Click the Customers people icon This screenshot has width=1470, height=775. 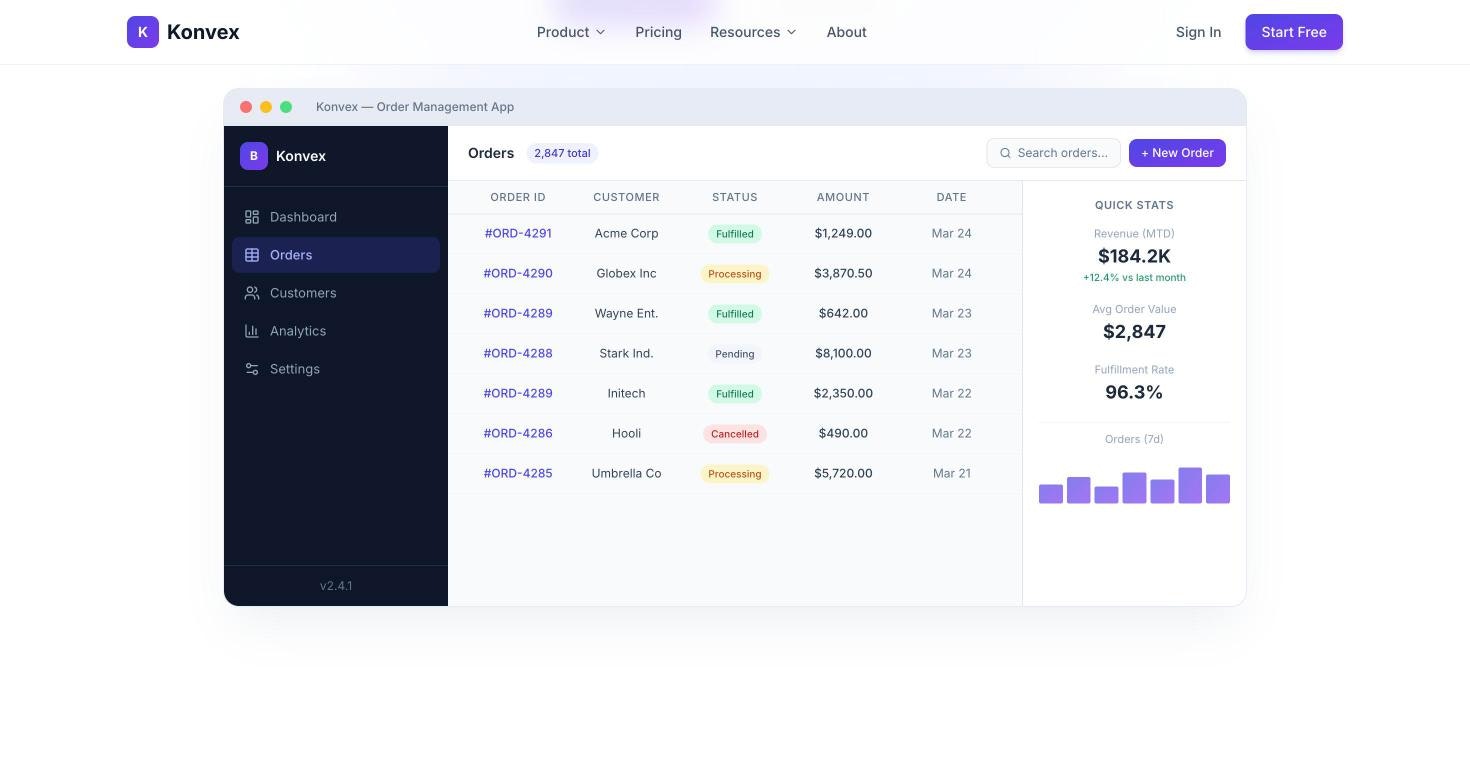tap(252, 293)
